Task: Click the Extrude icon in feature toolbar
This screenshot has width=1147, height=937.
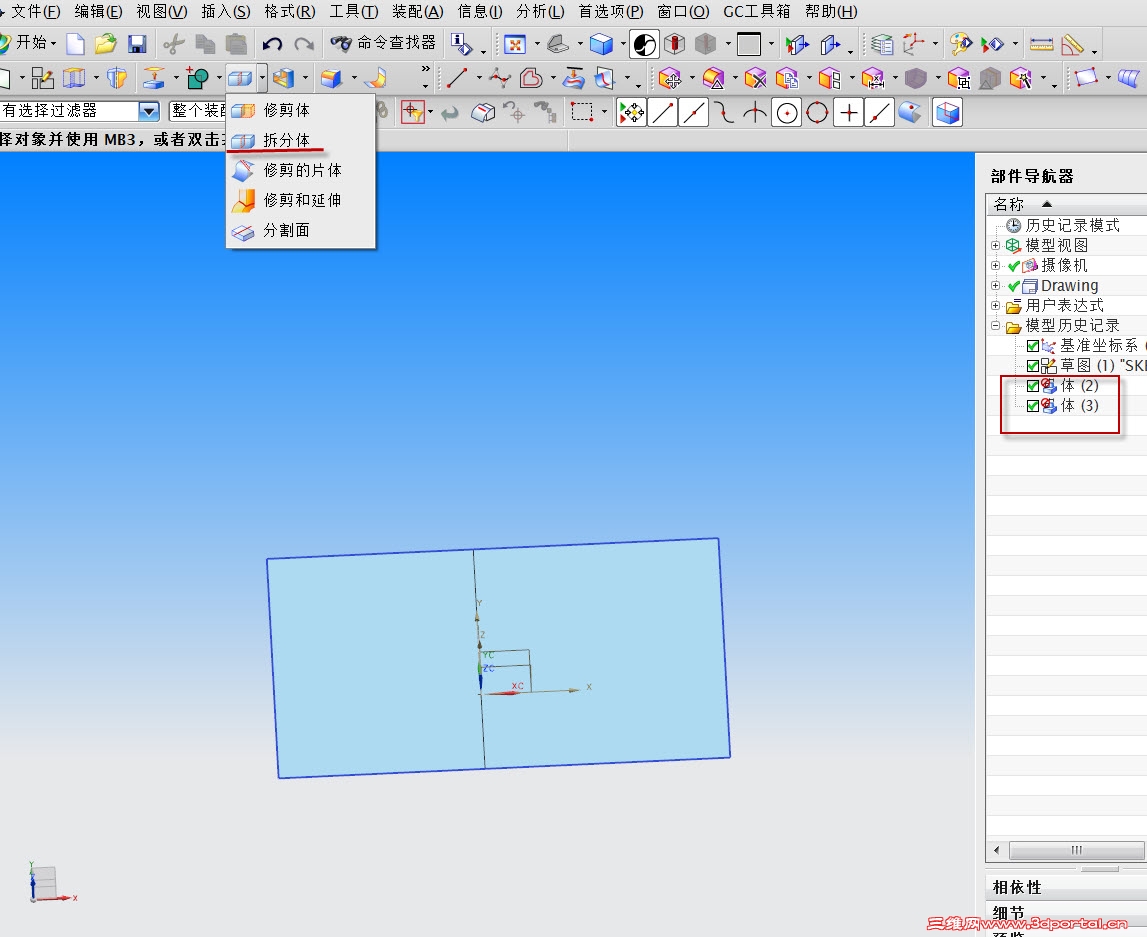Action: point(75,77)
